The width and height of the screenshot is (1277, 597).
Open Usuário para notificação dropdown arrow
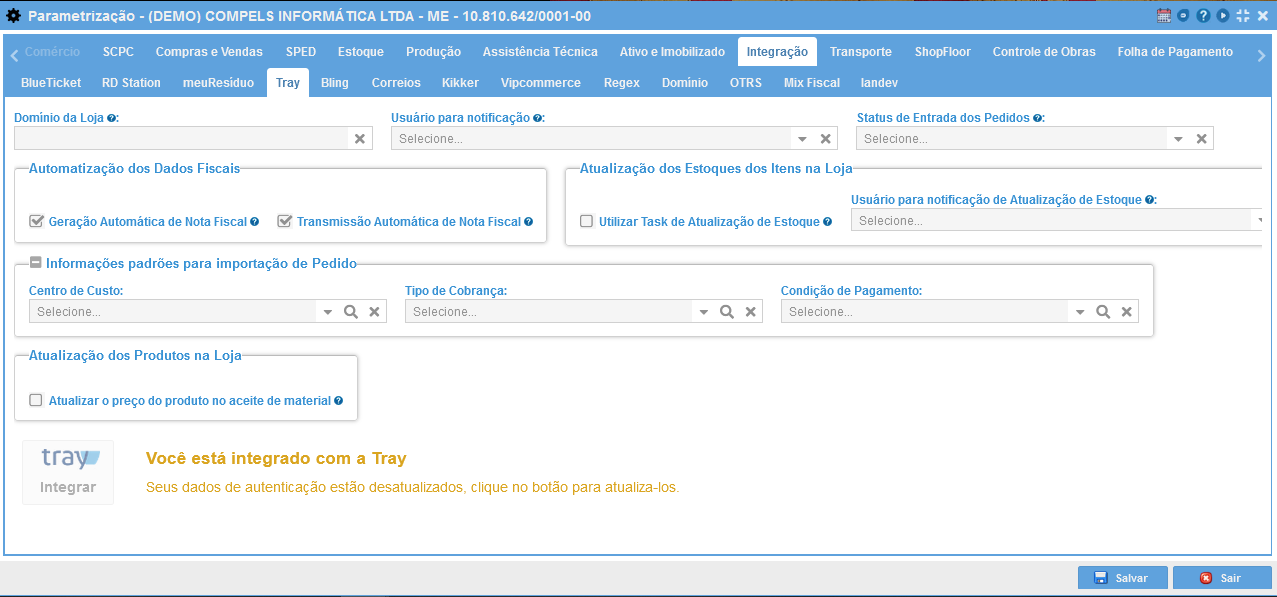point(803,139)
